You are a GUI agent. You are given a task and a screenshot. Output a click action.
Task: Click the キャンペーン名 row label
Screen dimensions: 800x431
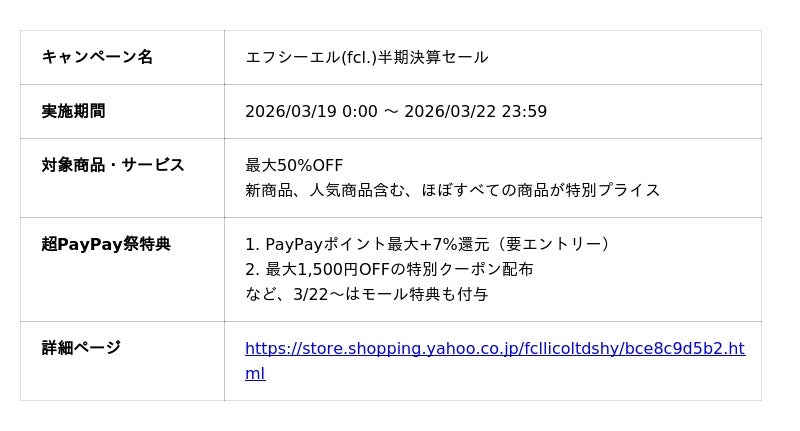tap(97, 57)
